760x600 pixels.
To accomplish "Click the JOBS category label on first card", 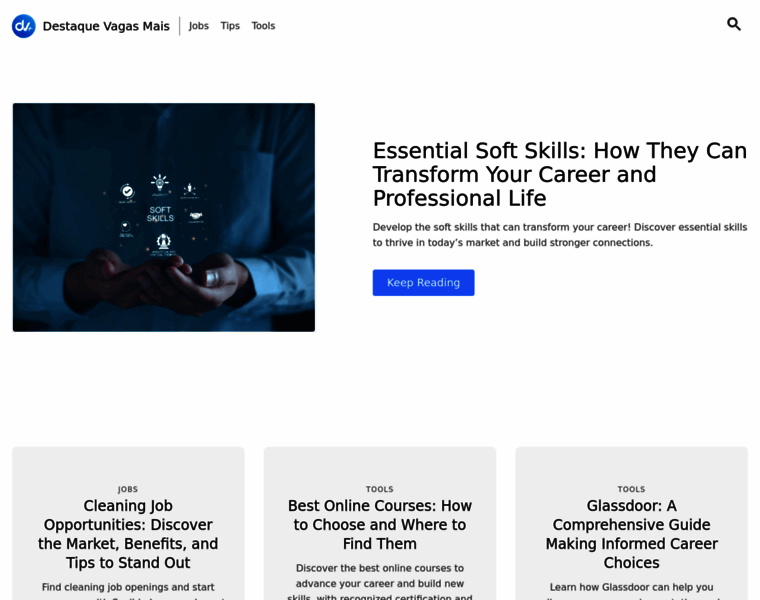I will tap(128, 489).
